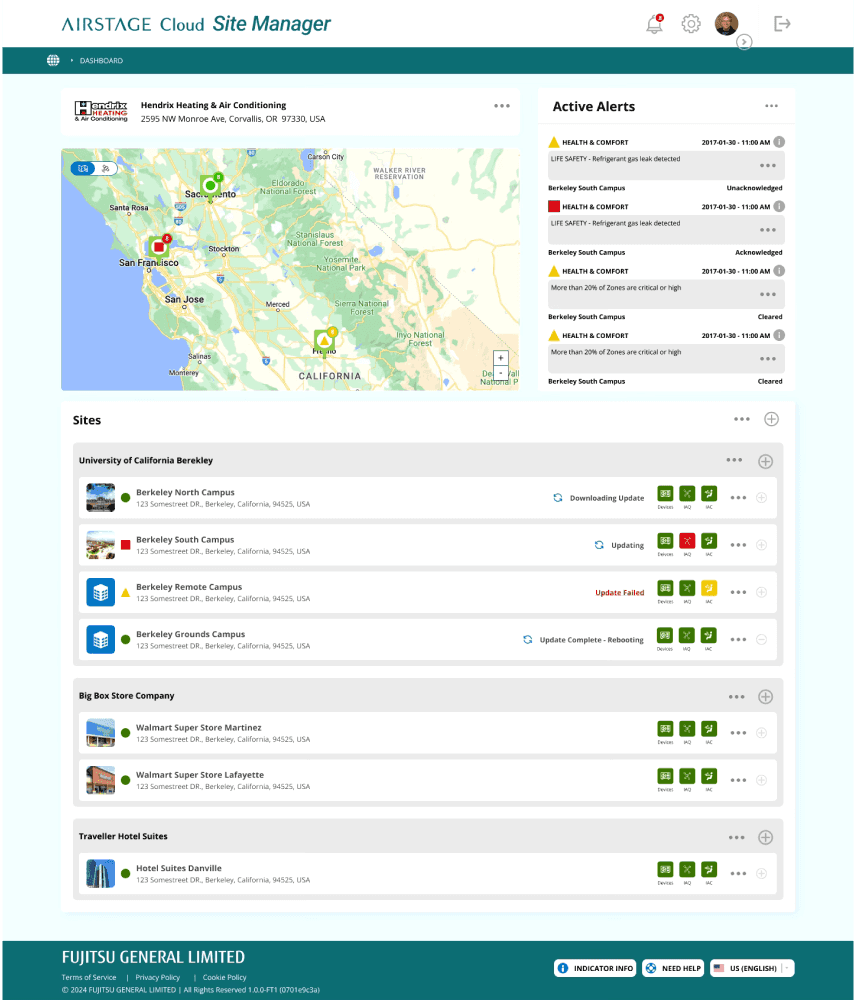Open the notifications bell icon

click(x=654, y=24)
